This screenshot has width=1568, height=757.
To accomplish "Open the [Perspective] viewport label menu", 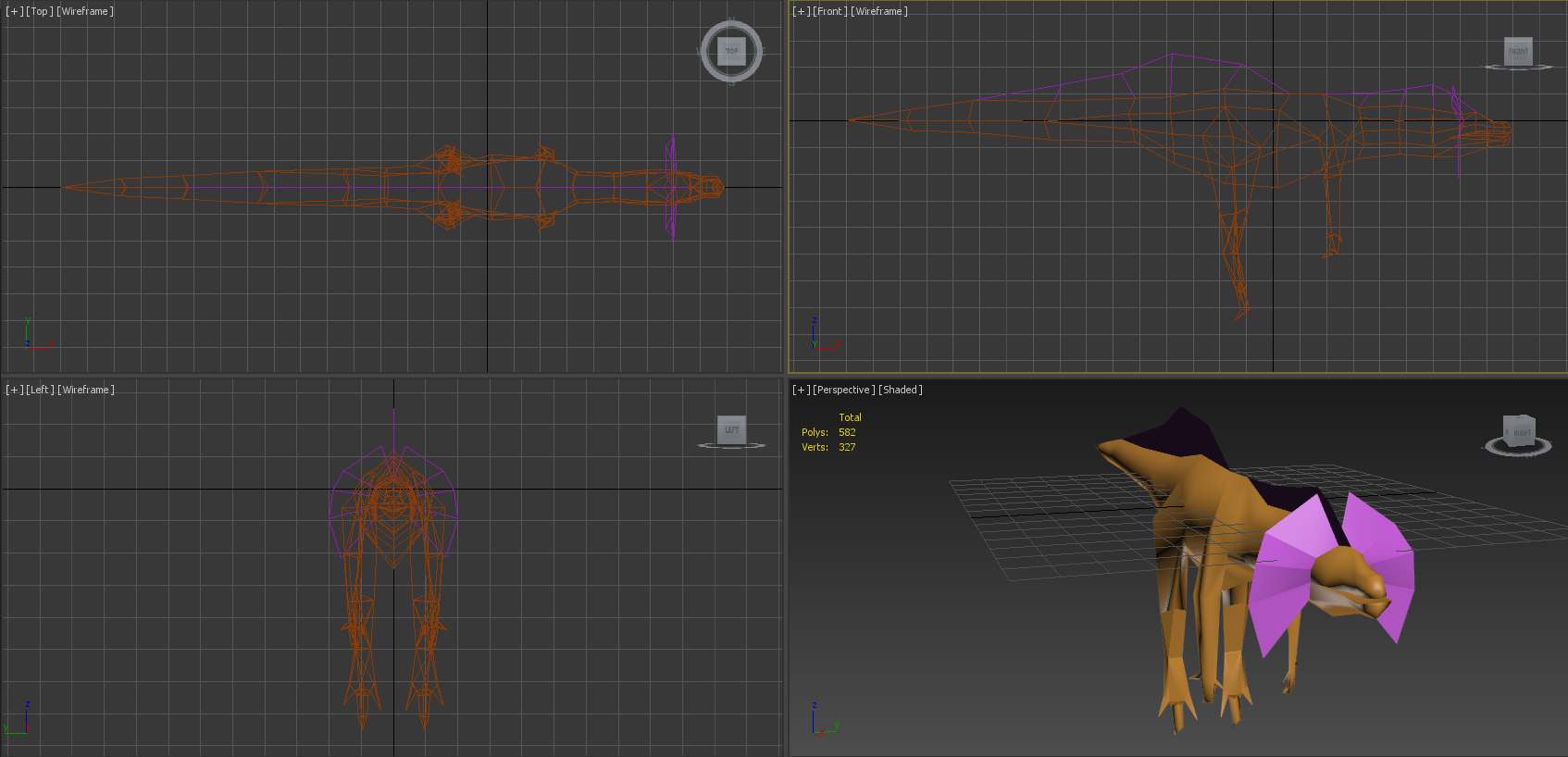I will coord(844,390).
